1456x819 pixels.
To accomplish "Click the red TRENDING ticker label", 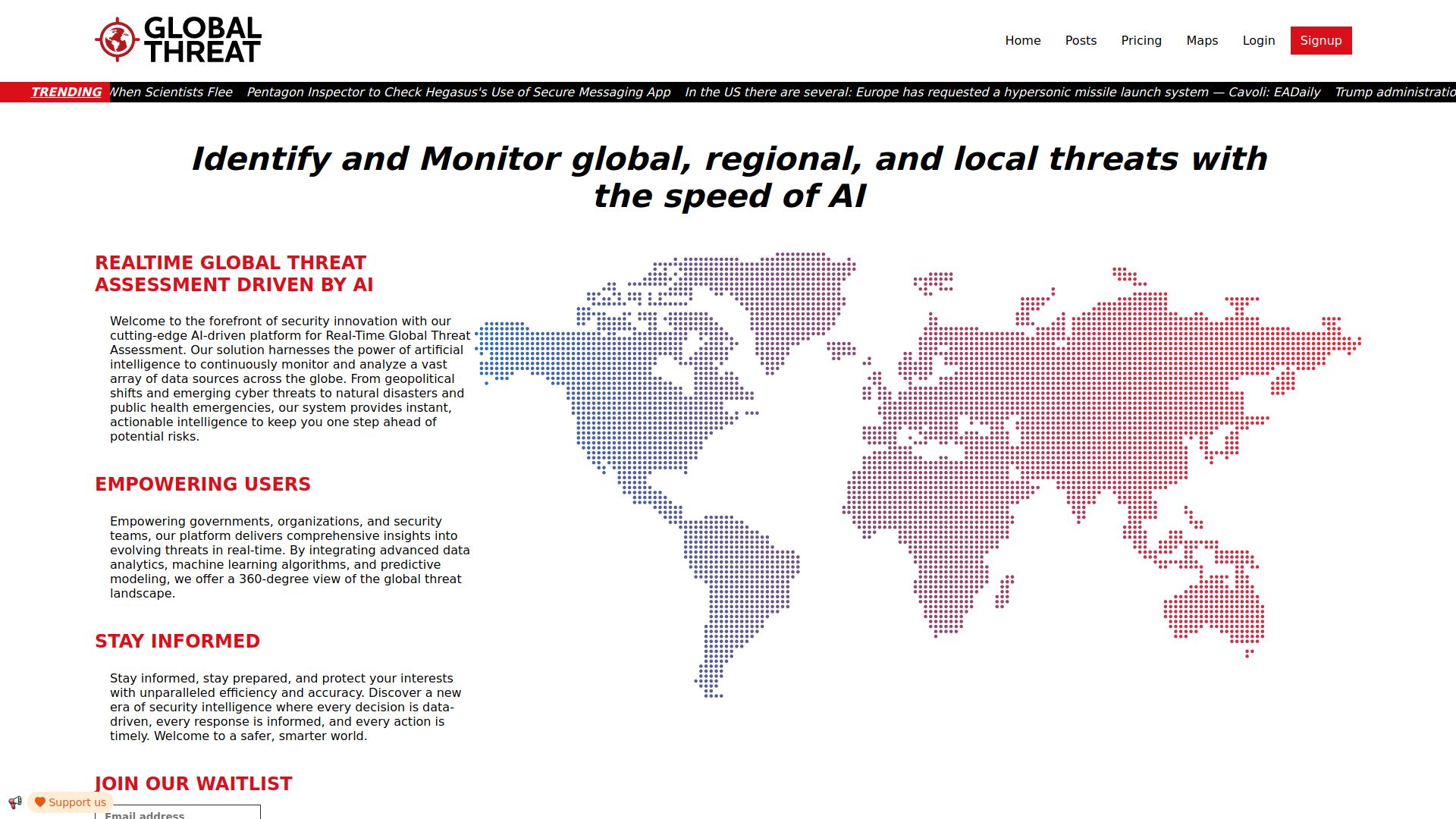I will click(66, 92).
